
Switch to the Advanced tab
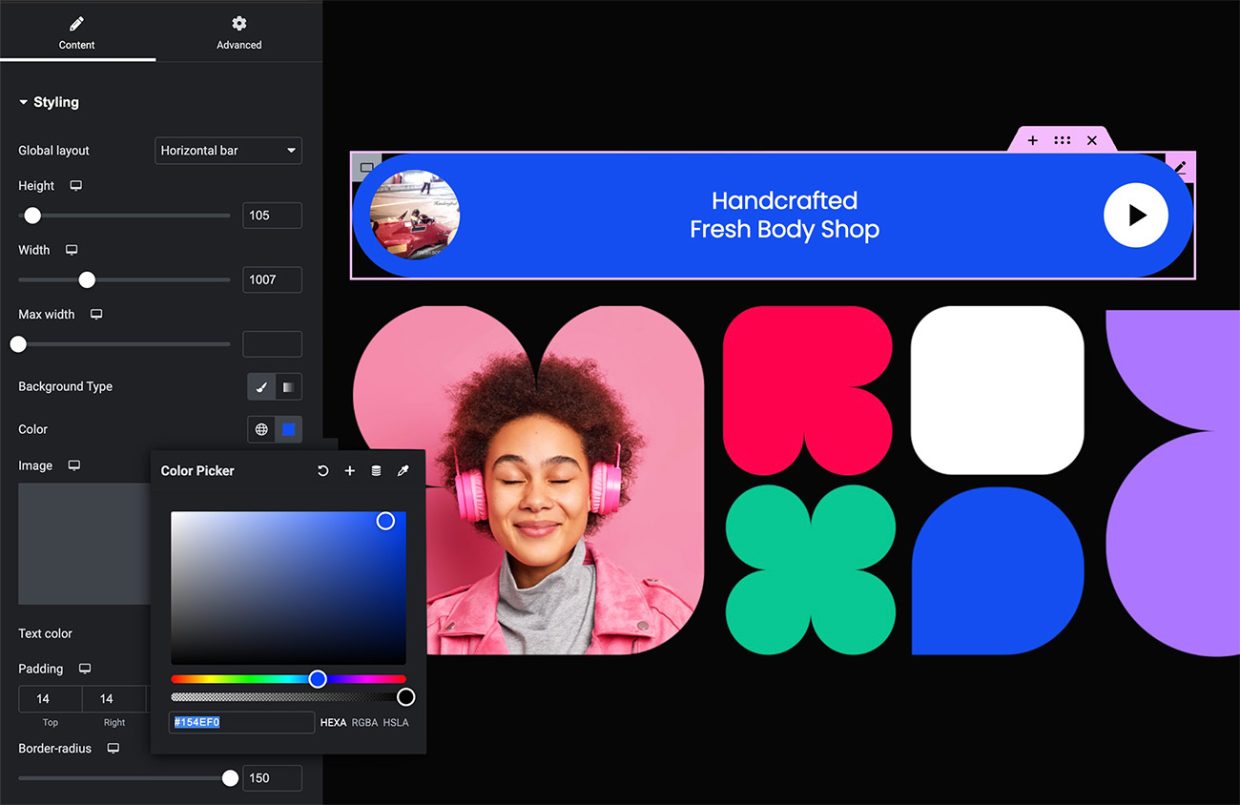pyautogui.click(x=239, y=32)
